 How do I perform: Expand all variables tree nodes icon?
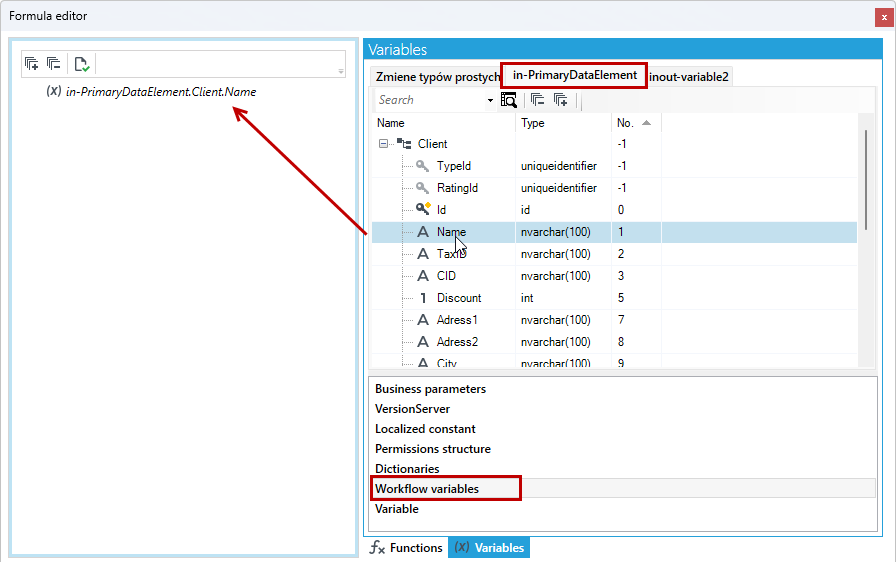[x=561, y=100]
